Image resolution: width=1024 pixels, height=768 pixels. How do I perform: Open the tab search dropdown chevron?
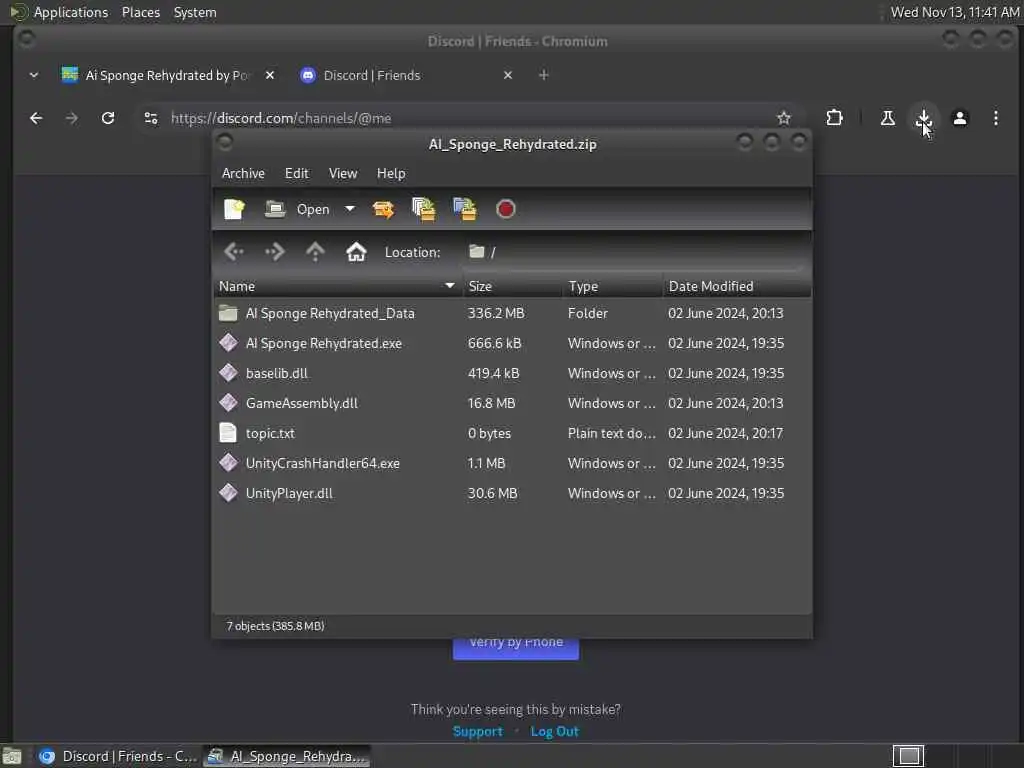tap(34, 75)
